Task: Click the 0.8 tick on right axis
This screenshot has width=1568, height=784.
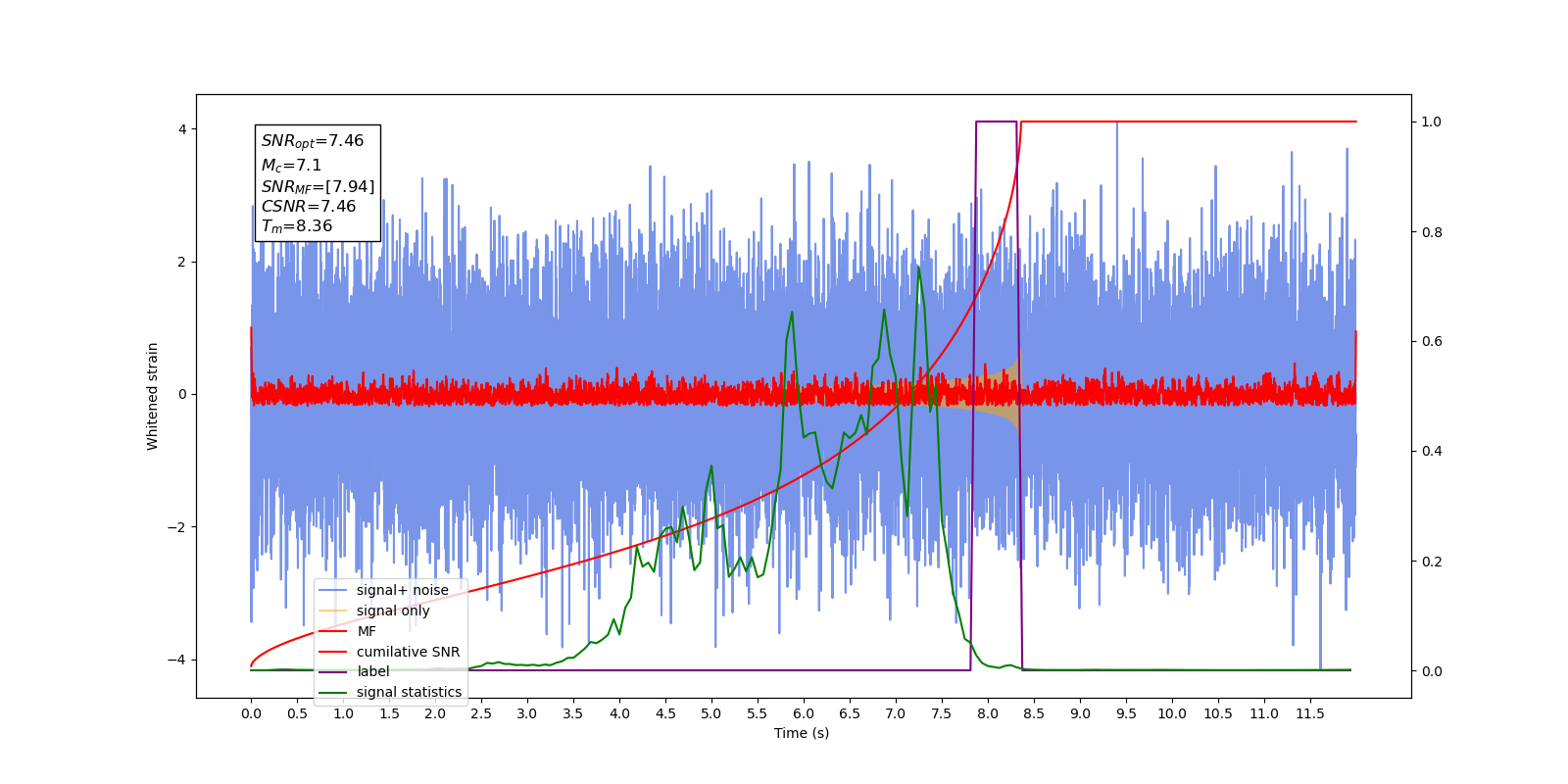Action: pos(1432,232)
